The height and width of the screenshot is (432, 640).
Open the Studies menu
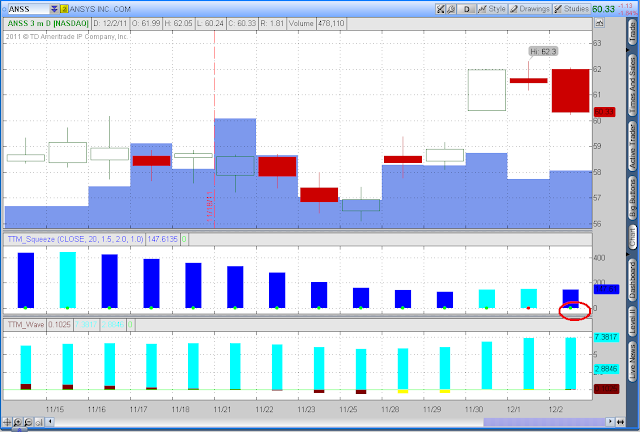[571, 9]
